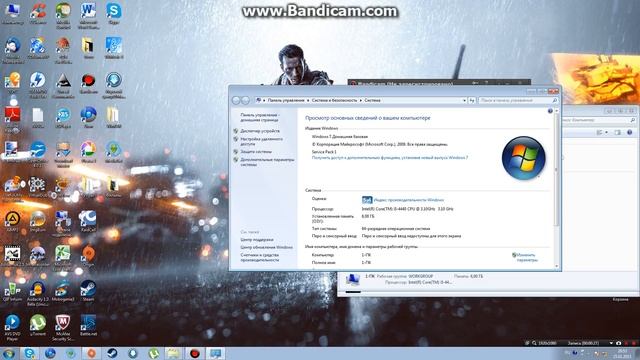Launch the Origin desktop shortcut

tap(88, 256)
